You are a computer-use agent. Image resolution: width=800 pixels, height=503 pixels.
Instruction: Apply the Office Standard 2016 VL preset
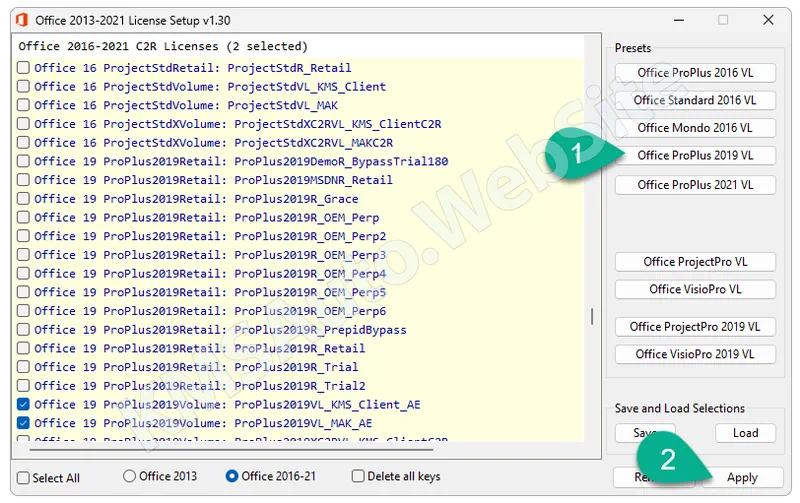tap(695, 100)
